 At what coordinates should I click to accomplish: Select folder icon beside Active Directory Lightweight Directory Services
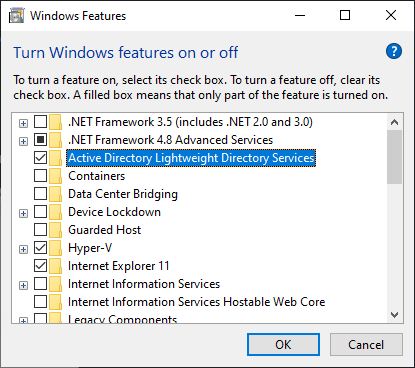(x=55, y=158)
